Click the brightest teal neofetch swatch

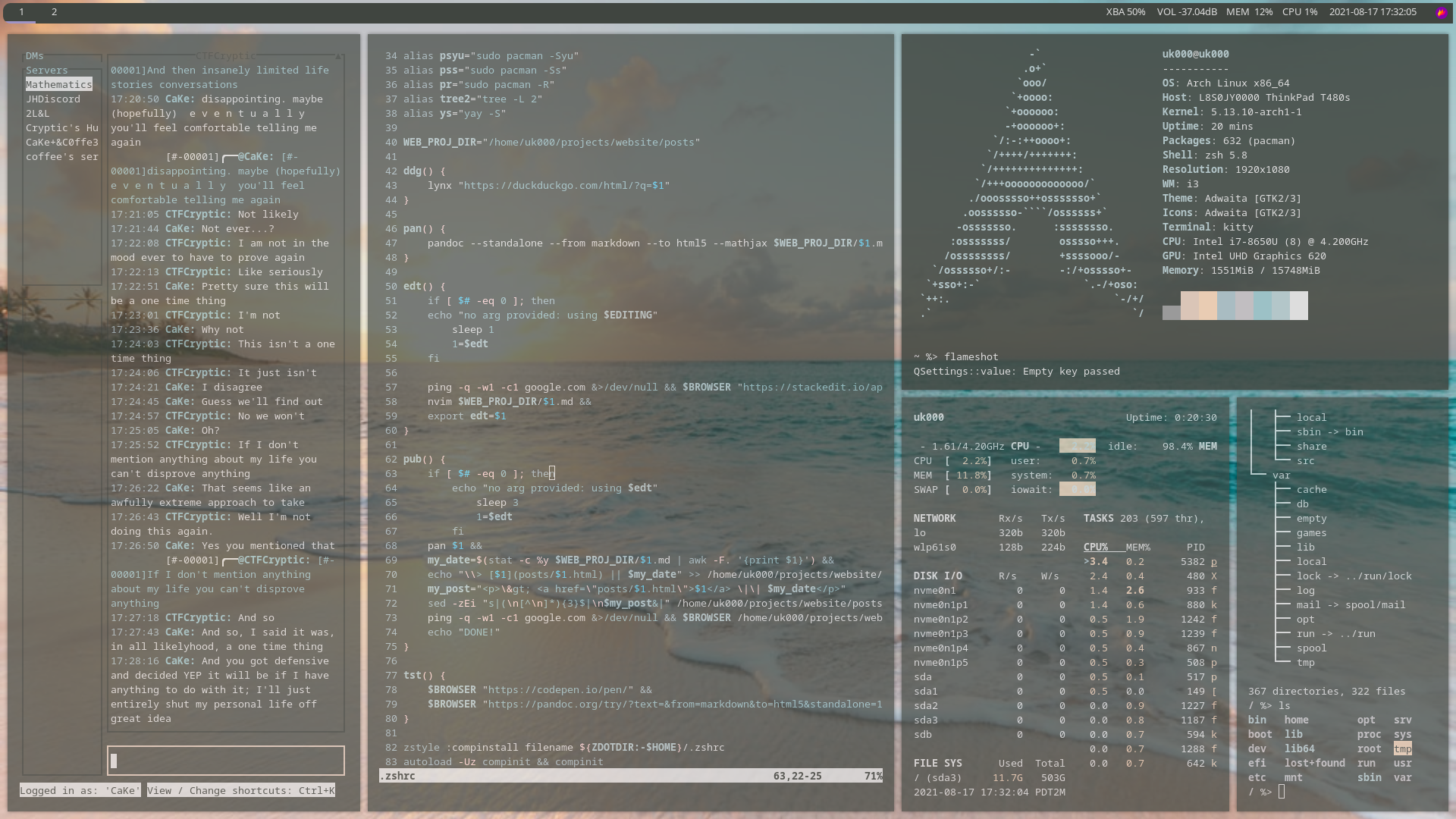tap(1263, 306)
